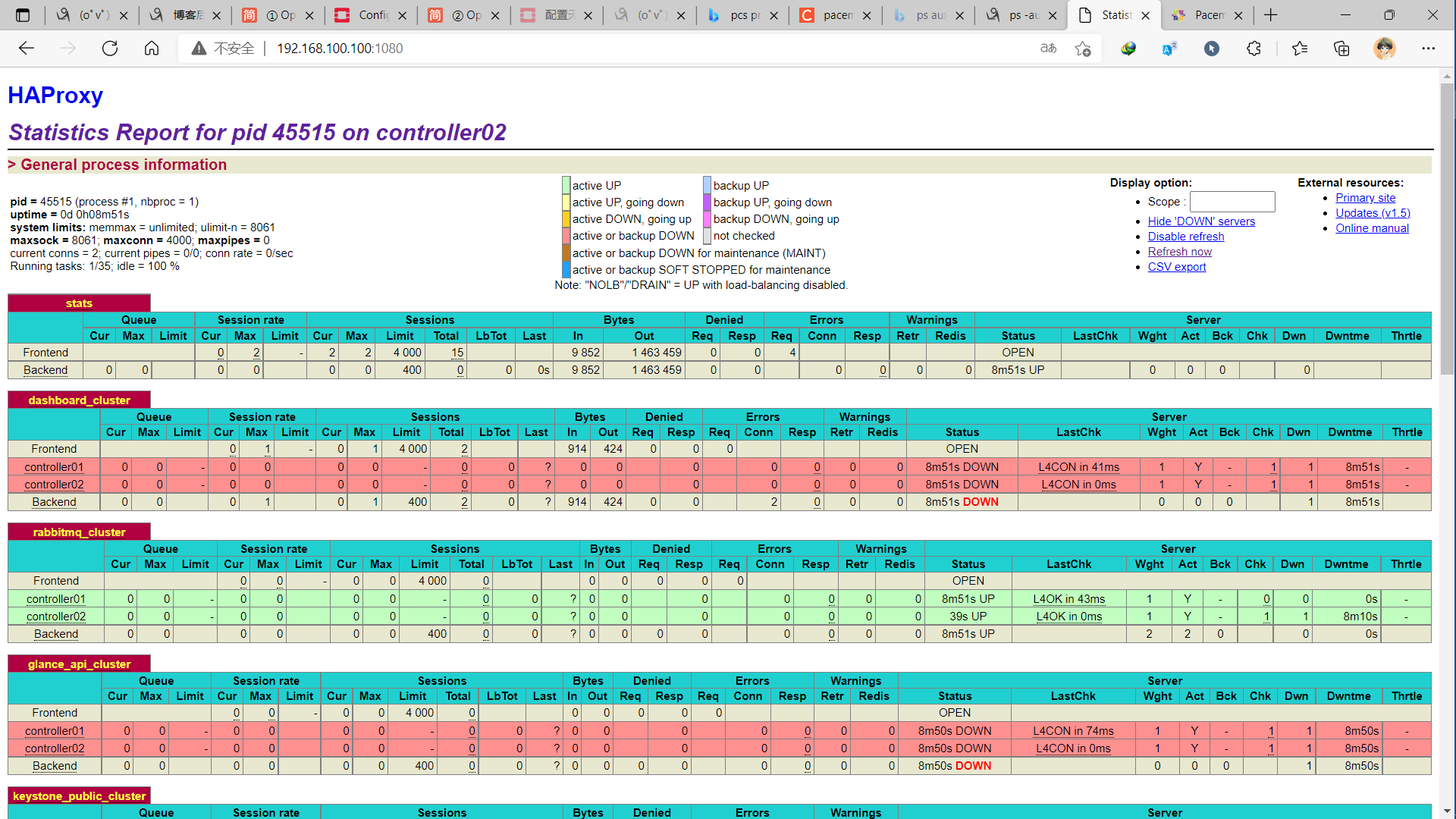Click the not-secure site info warning

[x=223, y=49]
